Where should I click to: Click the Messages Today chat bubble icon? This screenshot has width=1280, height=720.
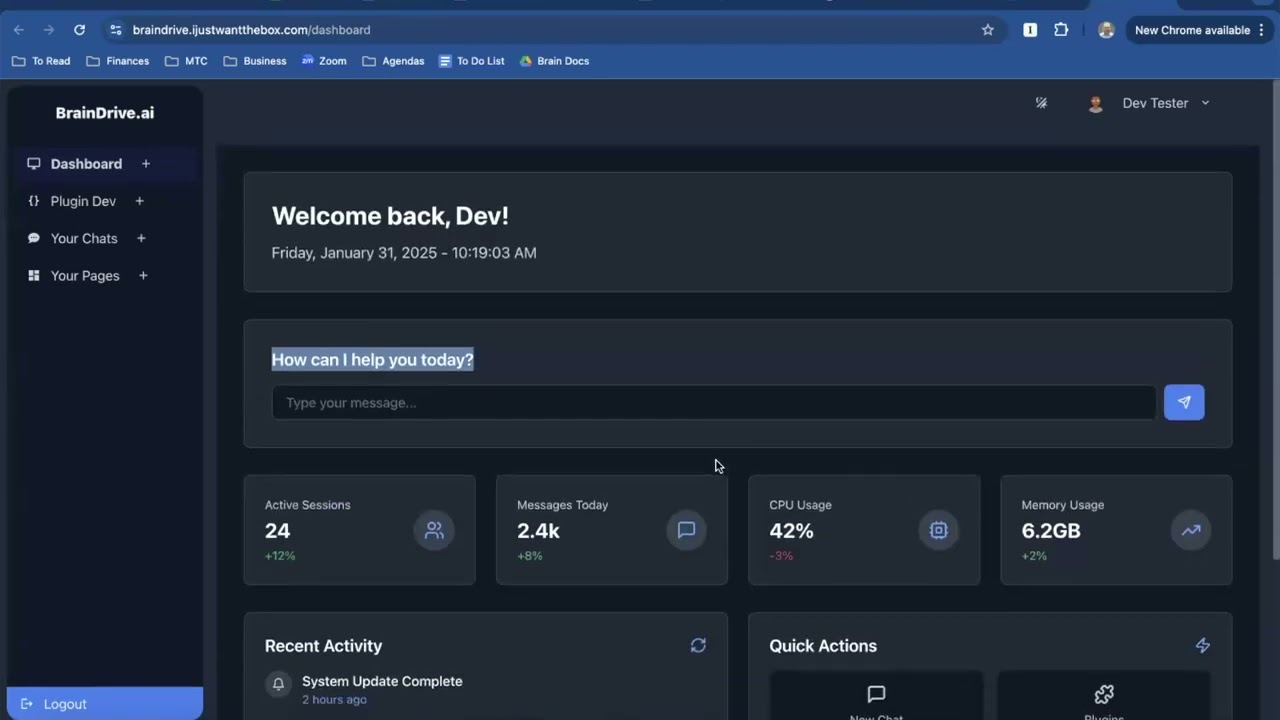point(686,530)
